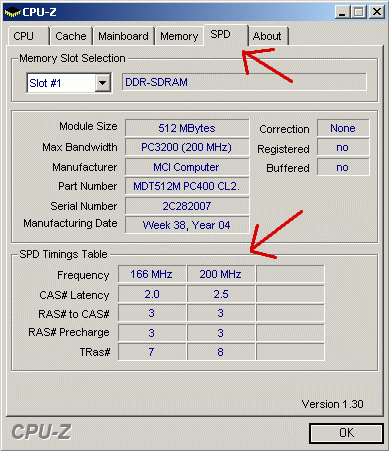Click the OK button
The width and height of the screenshot is (389, 451).
(x=346, y=433)
